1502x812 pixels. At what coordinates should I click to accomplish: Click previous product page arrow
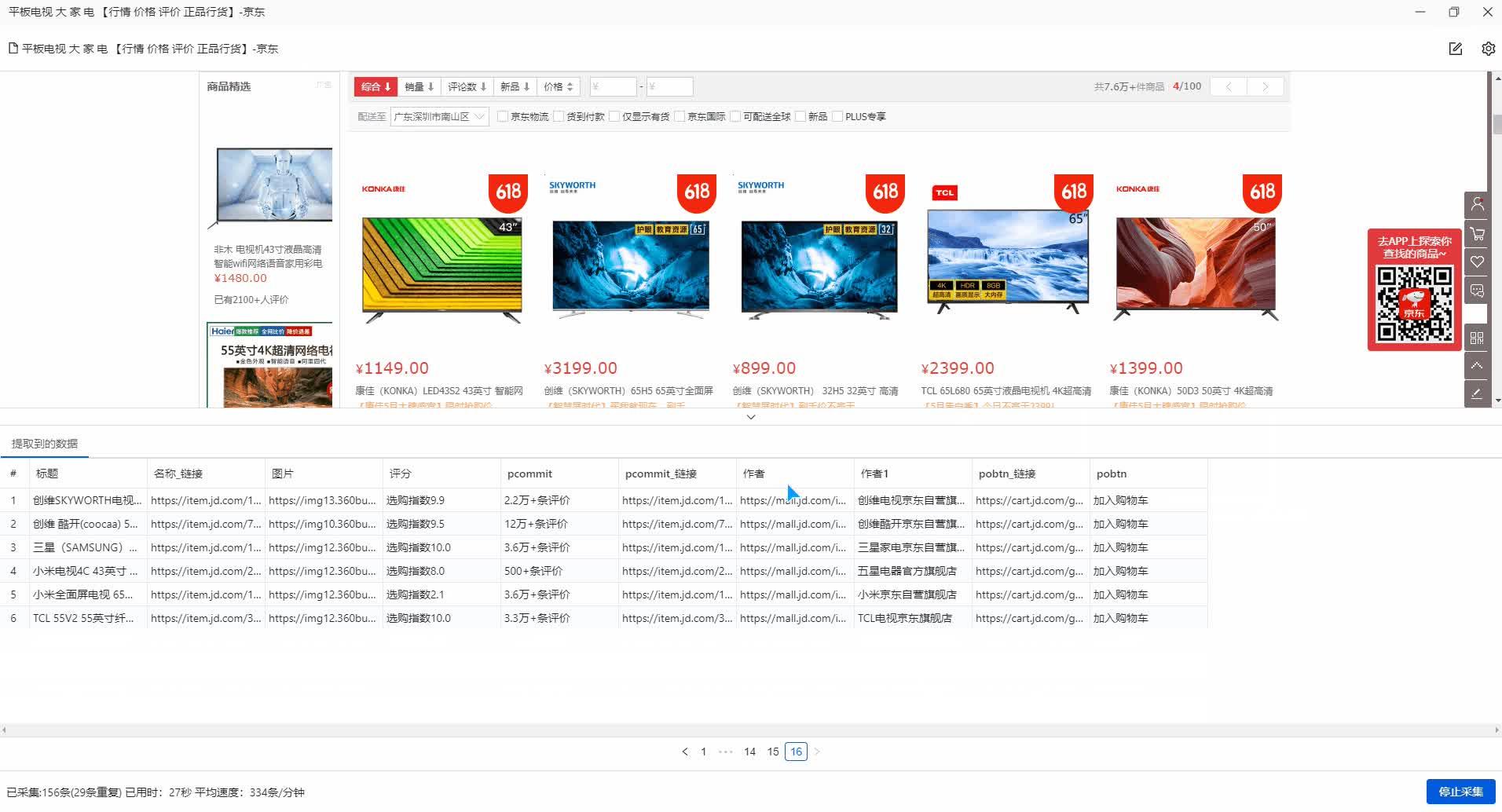(1228, 86)
